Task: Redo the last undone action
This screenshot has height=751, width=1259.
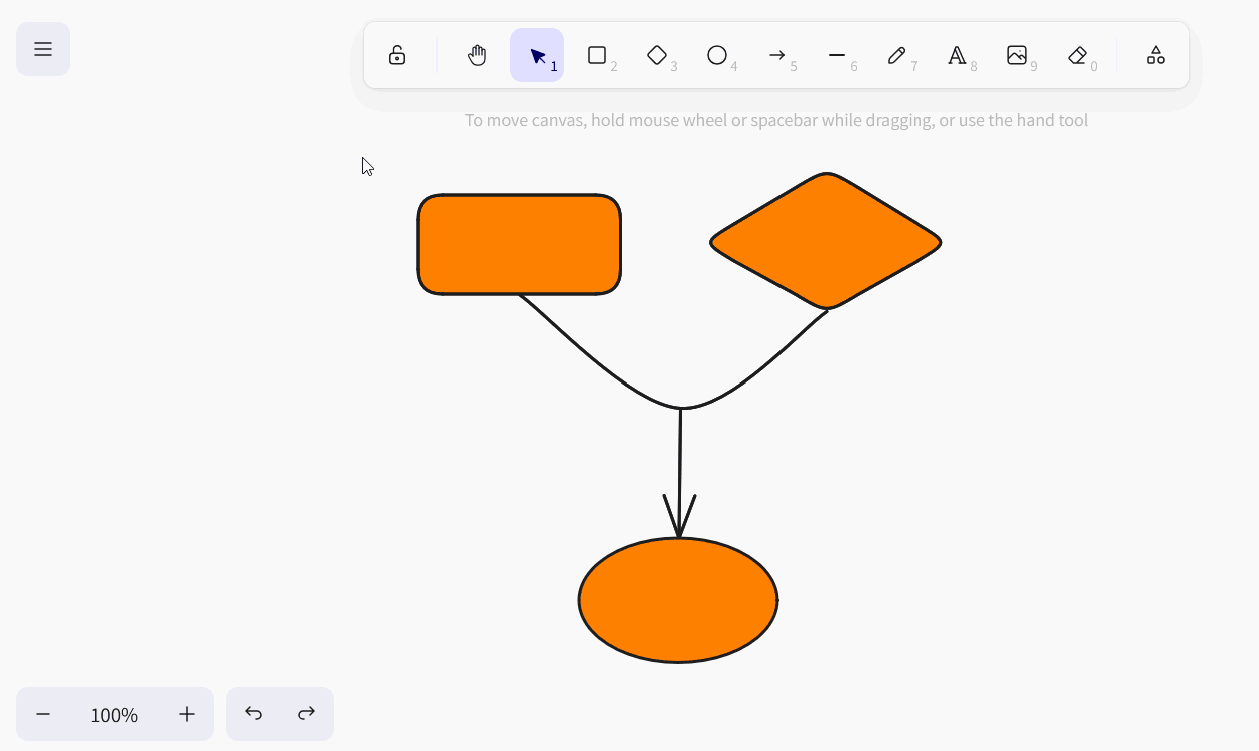Action: coord(307,714)
